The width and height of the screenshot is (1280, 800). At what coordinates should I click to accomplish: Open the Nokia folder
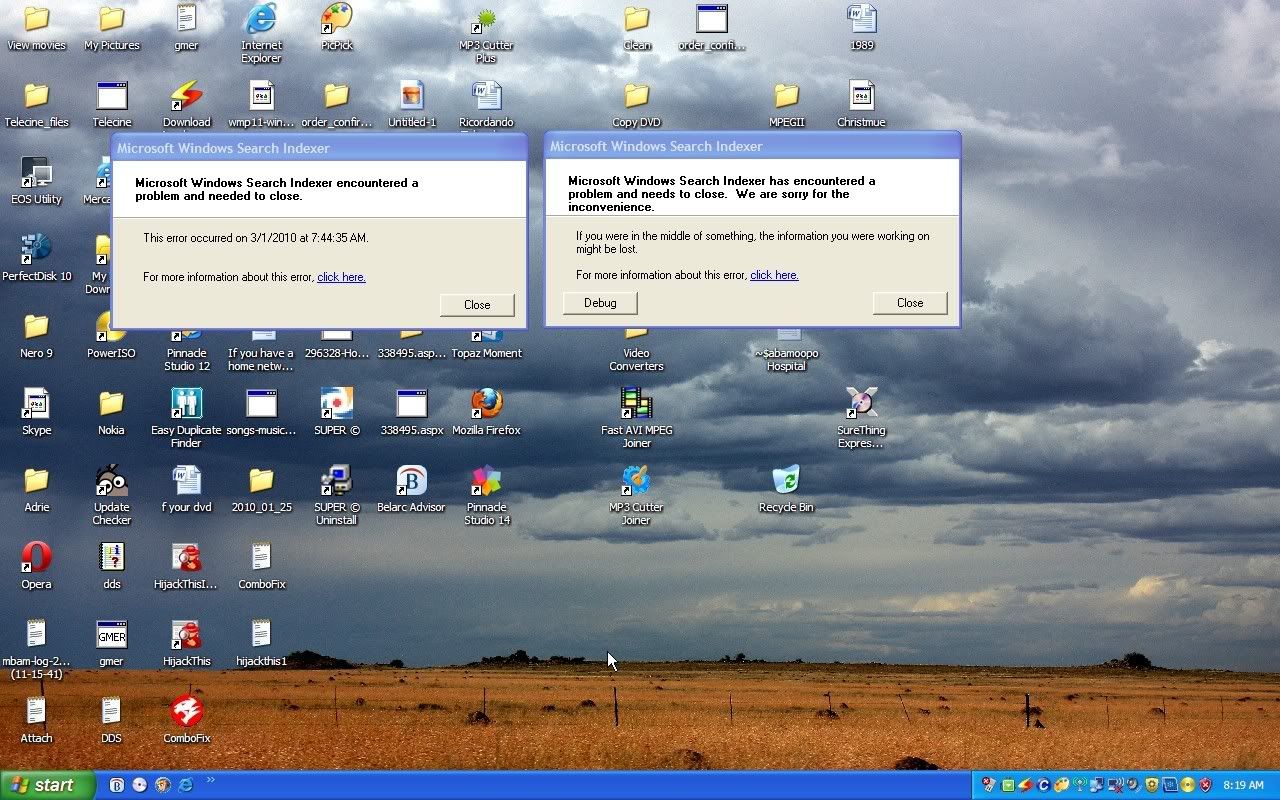click(111, 412)
